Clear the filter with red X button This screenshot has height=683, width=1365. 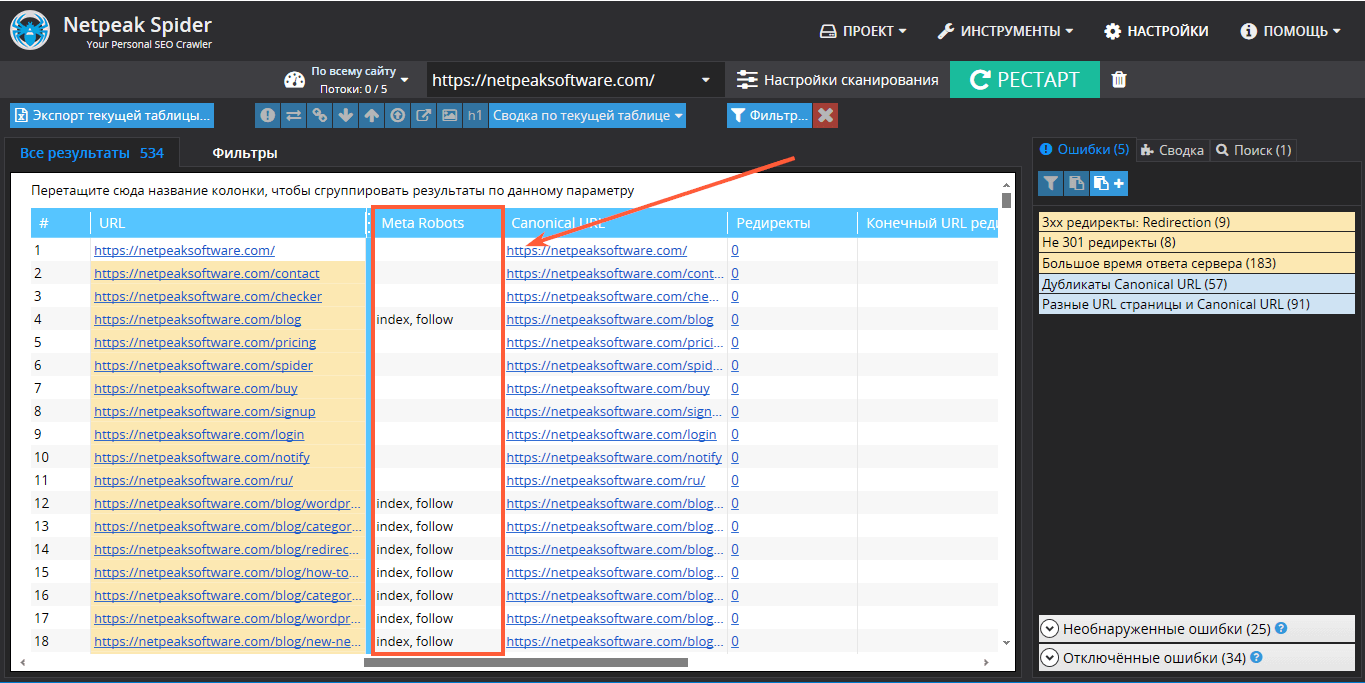(x=825, y=115)
